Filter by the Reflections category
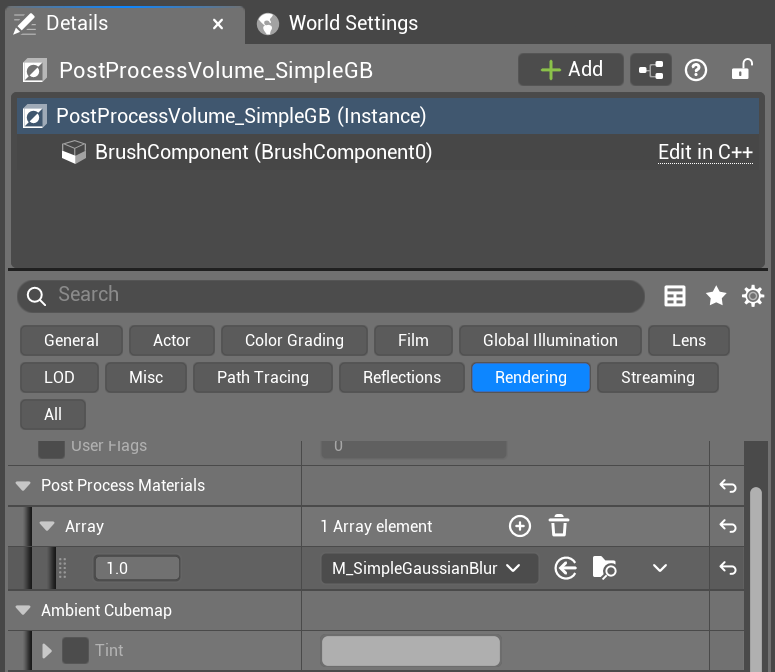 click(402, 378)
